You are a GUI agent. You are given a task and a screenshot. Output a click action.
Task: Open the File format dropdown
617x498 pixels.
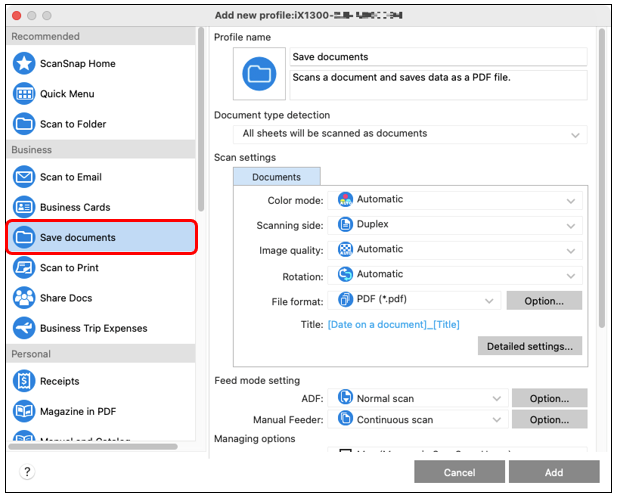coord(414,301)
